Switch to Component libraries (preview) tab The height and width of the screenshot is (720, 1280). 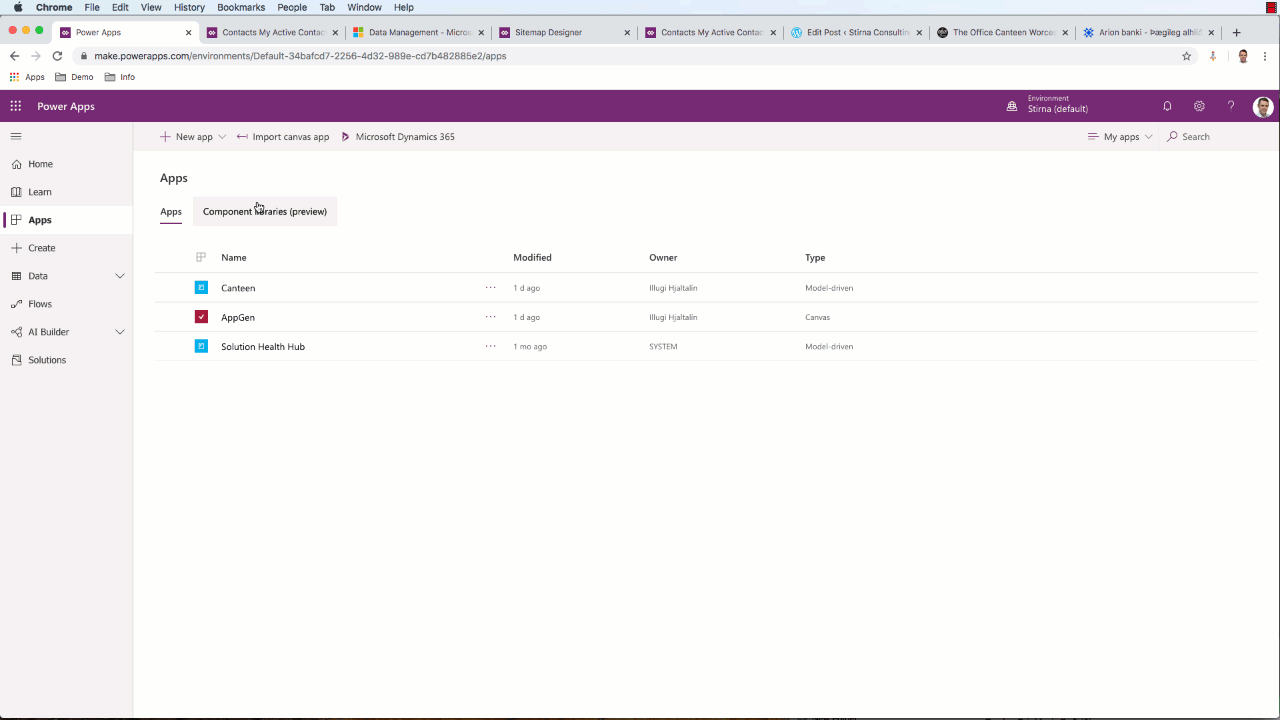tap(265, 212)
